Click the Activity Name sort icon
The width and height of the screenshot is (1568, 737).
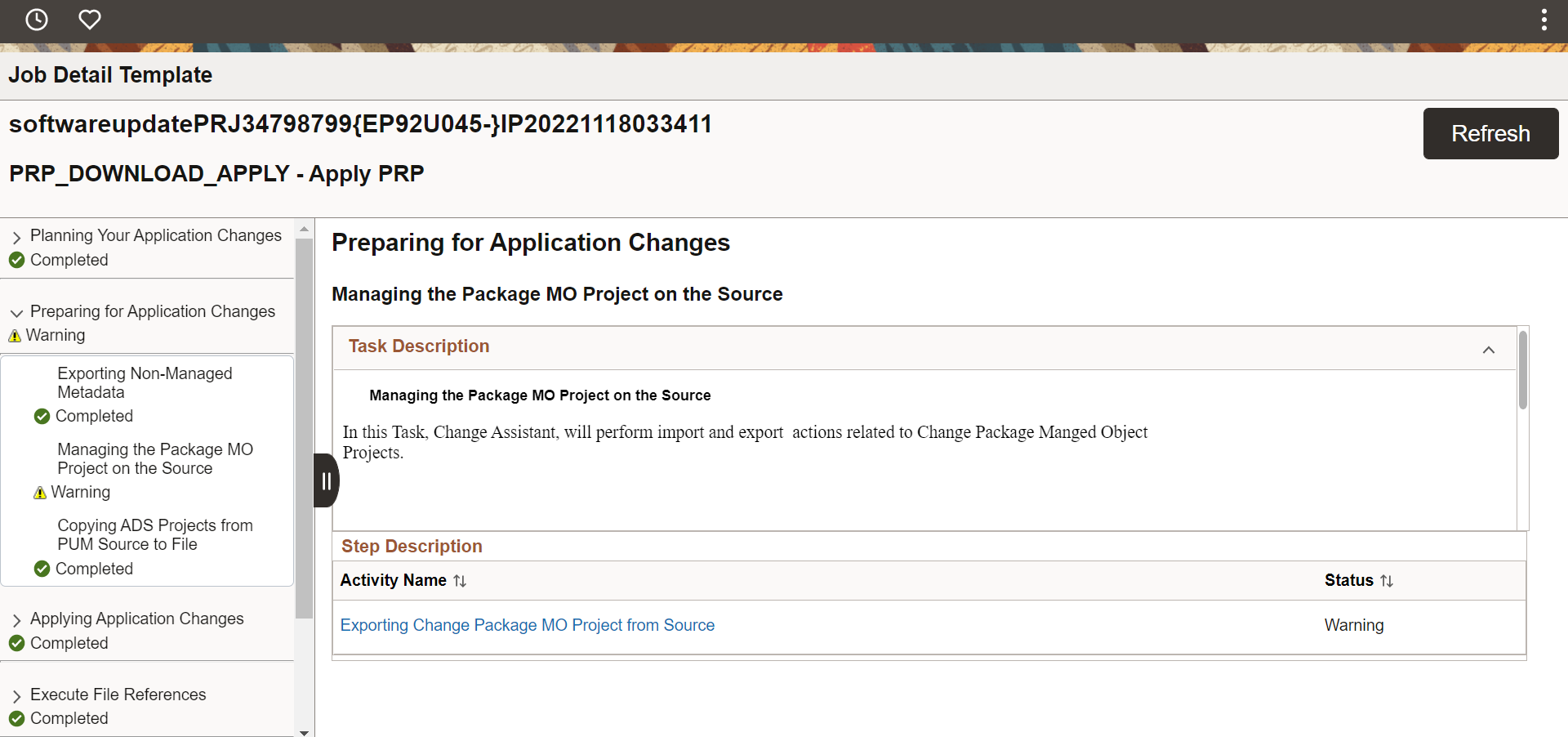pos(460,581)
